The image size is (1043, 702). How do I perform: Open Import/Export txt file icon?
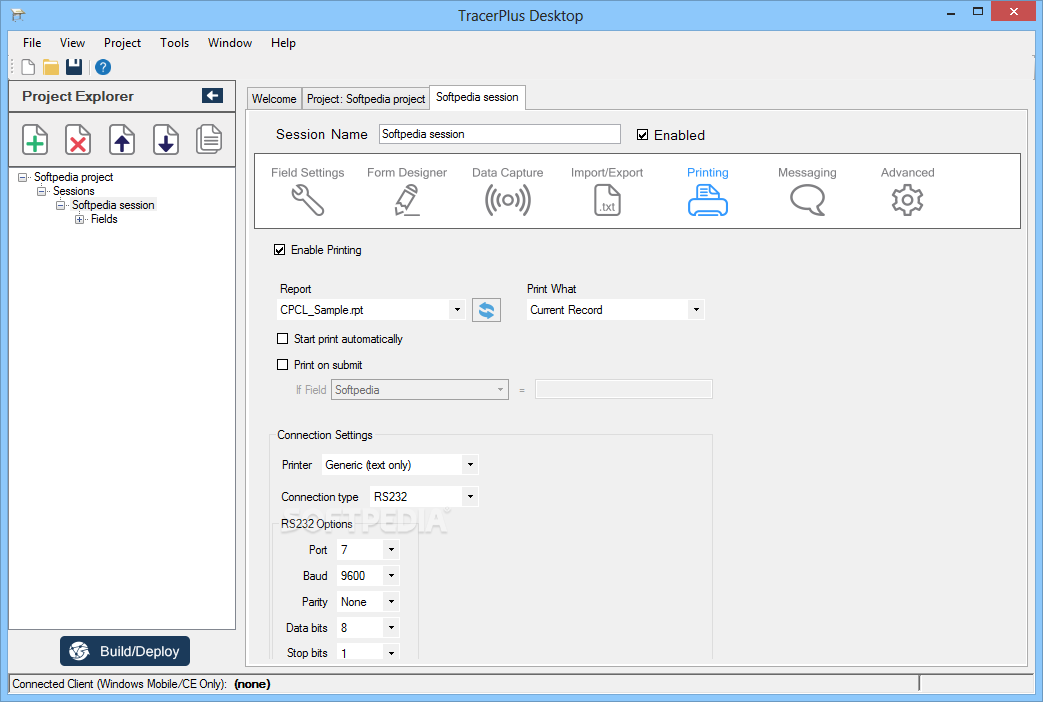point(607,200)
